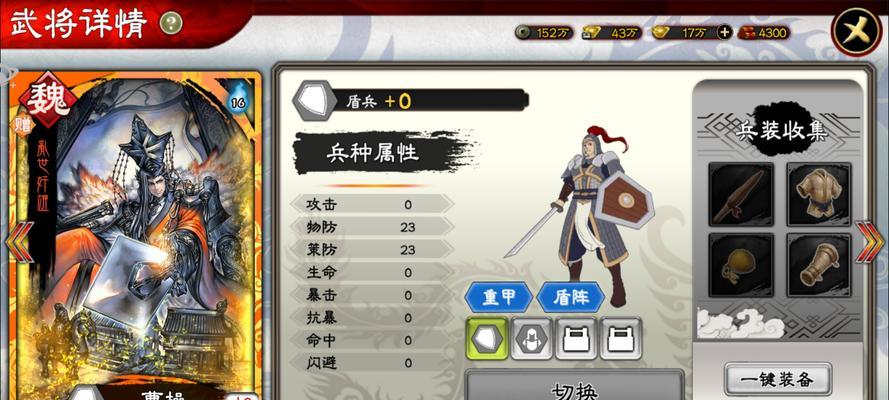Select the helmet equipment slot
Image resolution: width=889 pixels, height=400 pixels.
(741, 265)
